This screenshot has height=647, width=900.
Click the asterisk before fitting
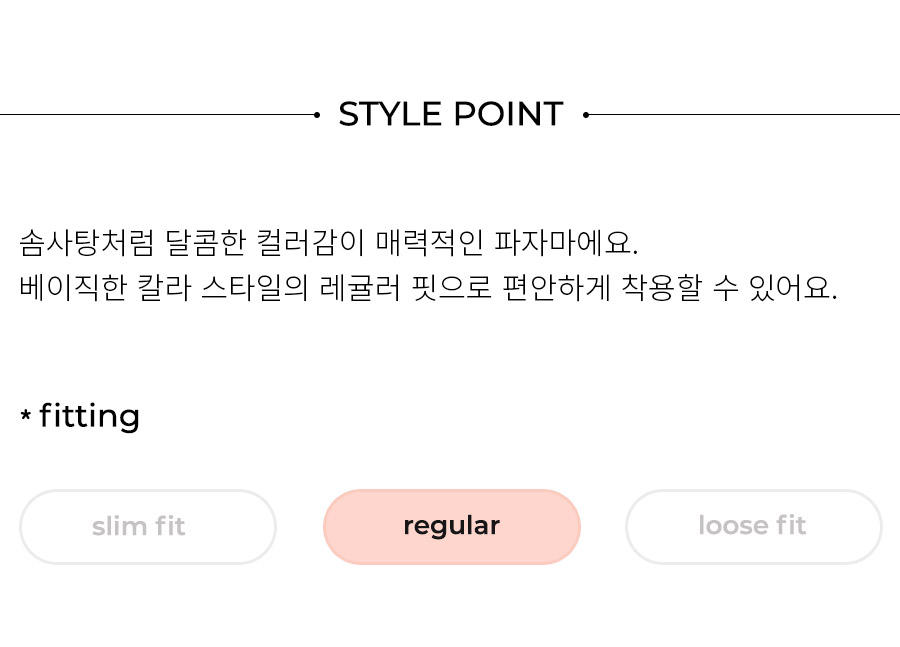[25, 414]
